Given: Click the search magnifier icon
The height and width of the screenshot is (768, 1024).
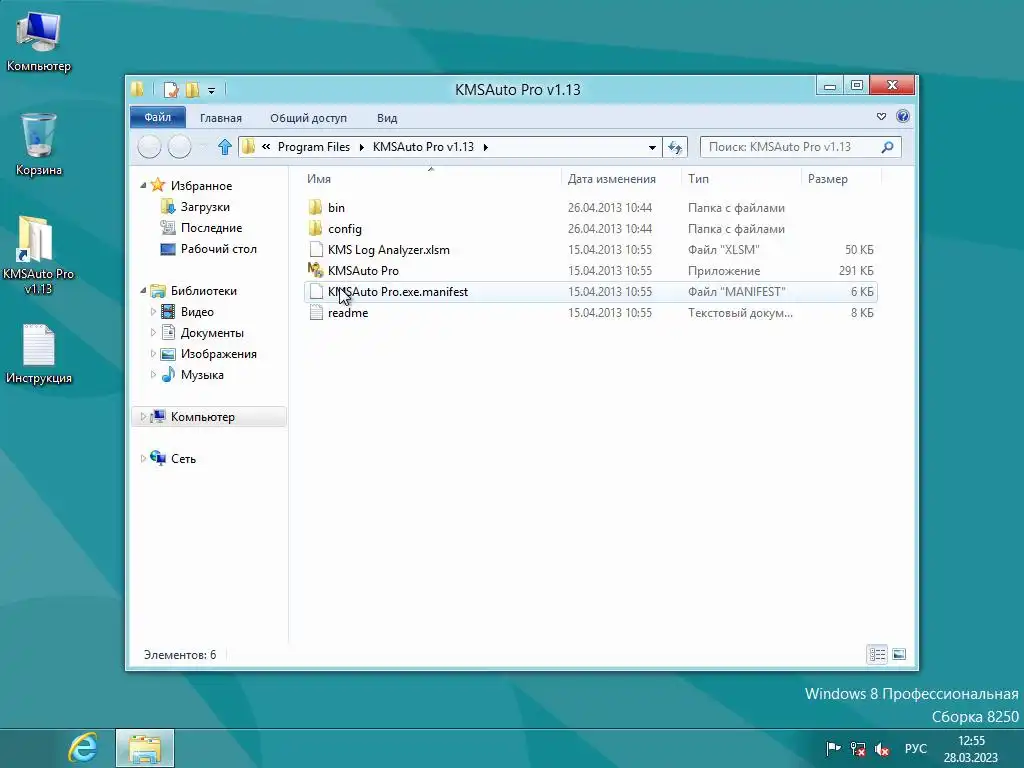Looking at the screenshot, I should tap(888, 147).
